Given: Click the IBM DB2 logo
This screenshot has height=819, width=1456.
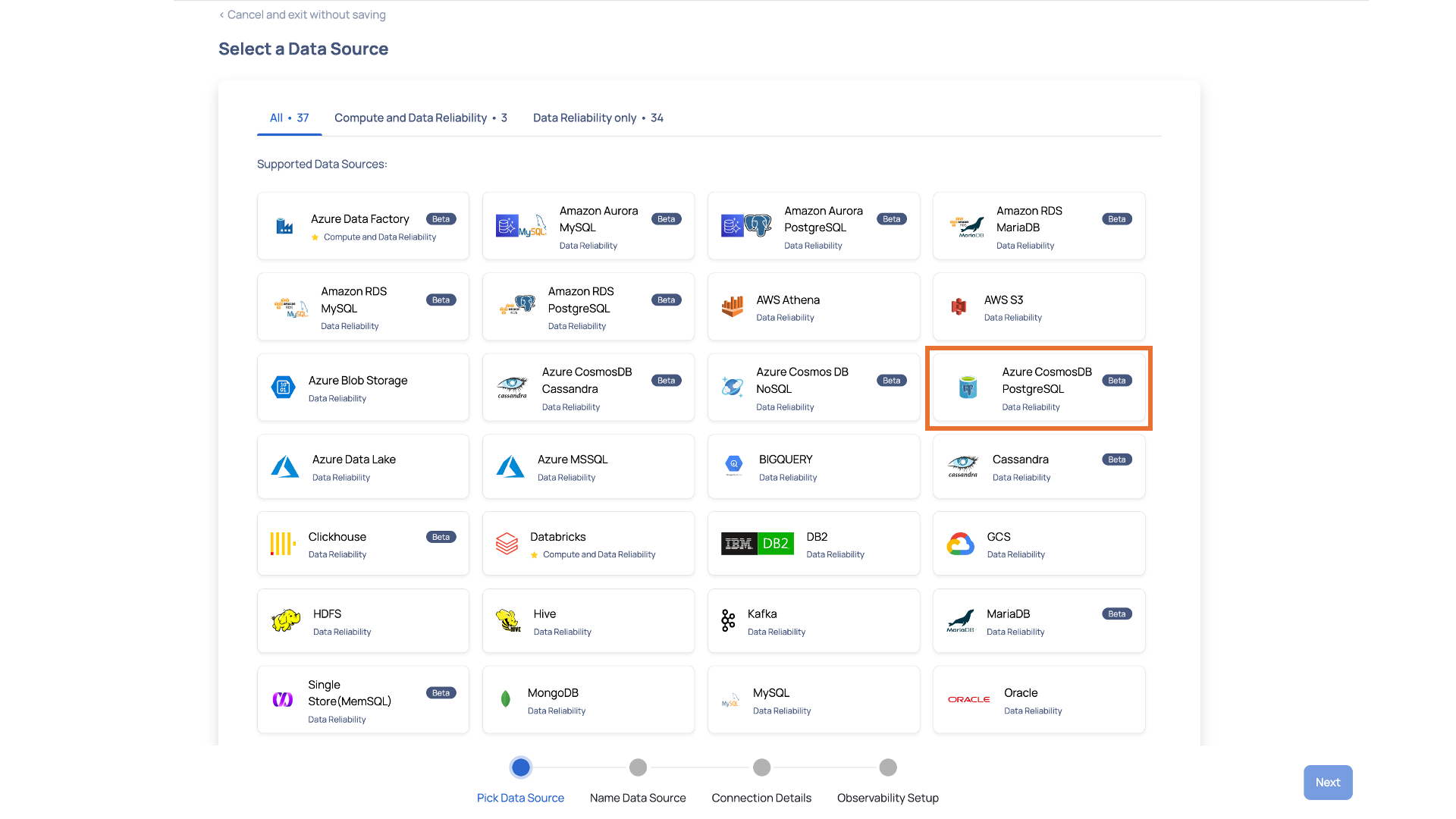Looking at the screenshot, I should point(758,544).
